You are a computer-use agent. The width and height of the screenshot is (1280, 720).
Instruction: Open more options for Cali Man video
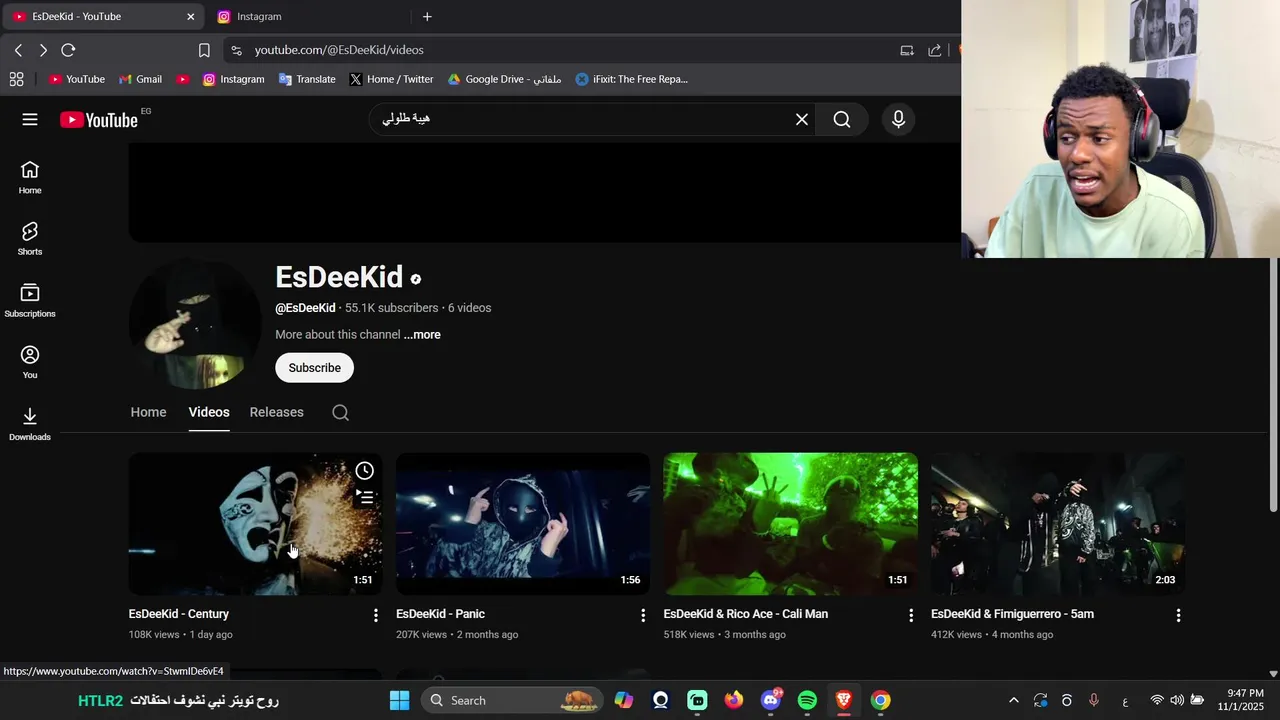(x=911, y=616)
